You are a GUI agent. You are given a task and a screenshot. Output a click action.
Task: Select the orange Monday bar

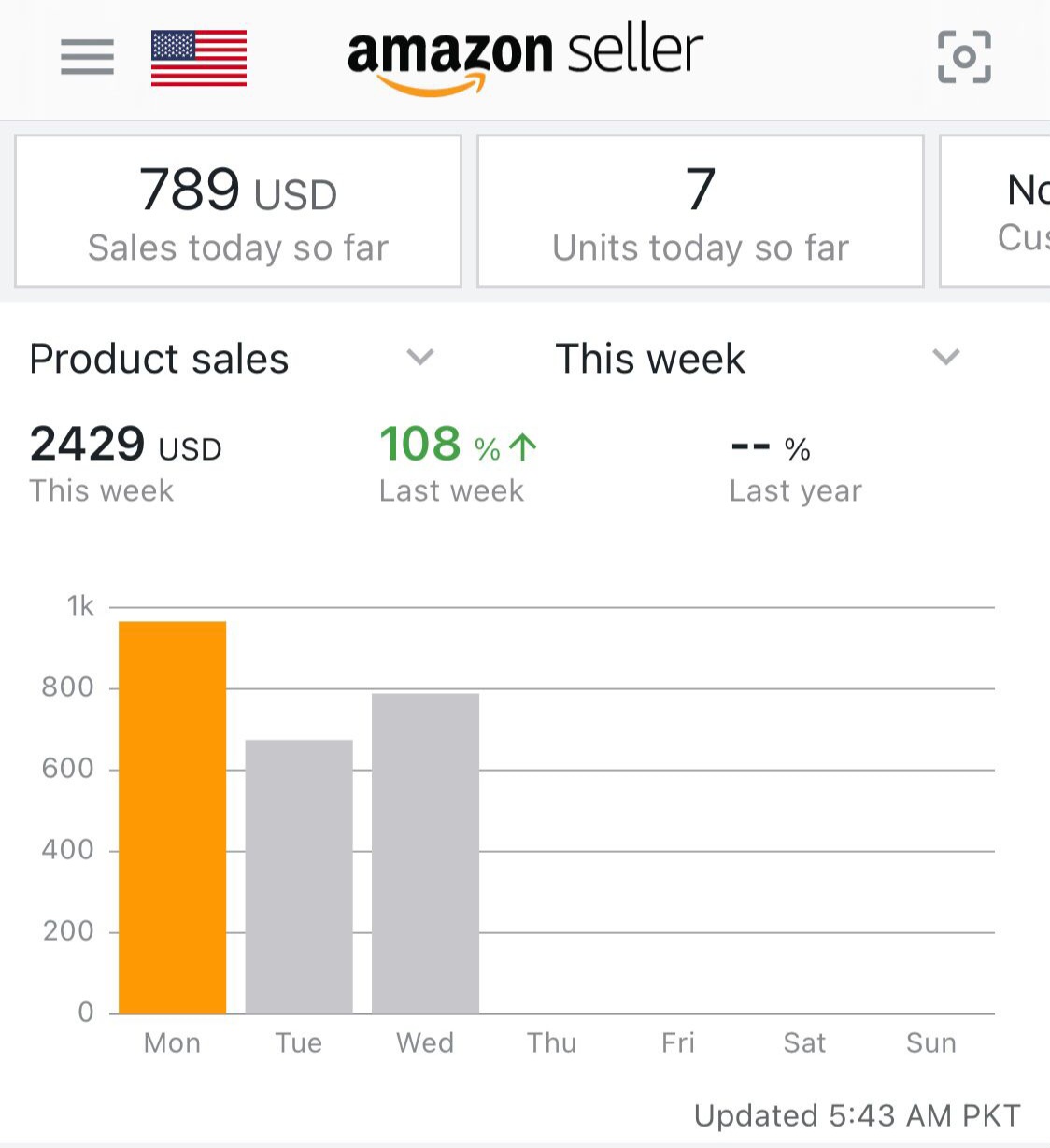pos(172,817)
